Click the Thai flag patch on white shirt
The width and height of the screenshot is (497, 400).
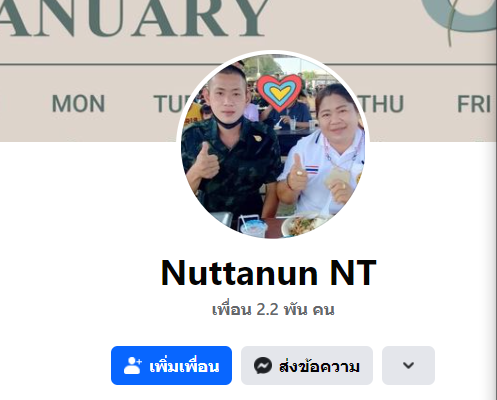point(312,170)
